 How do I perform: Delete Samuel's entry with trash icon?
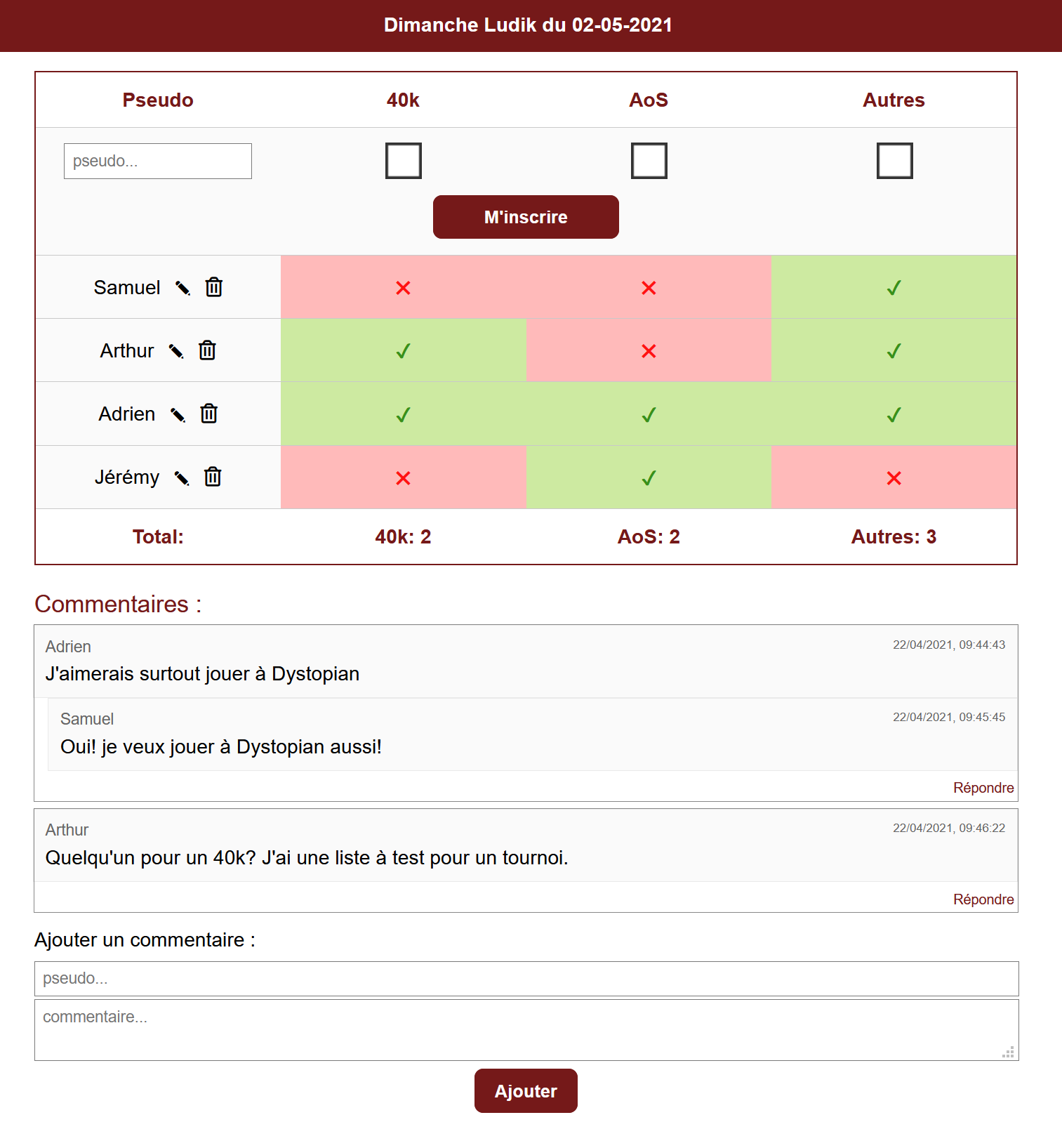[x=214, y=287]
